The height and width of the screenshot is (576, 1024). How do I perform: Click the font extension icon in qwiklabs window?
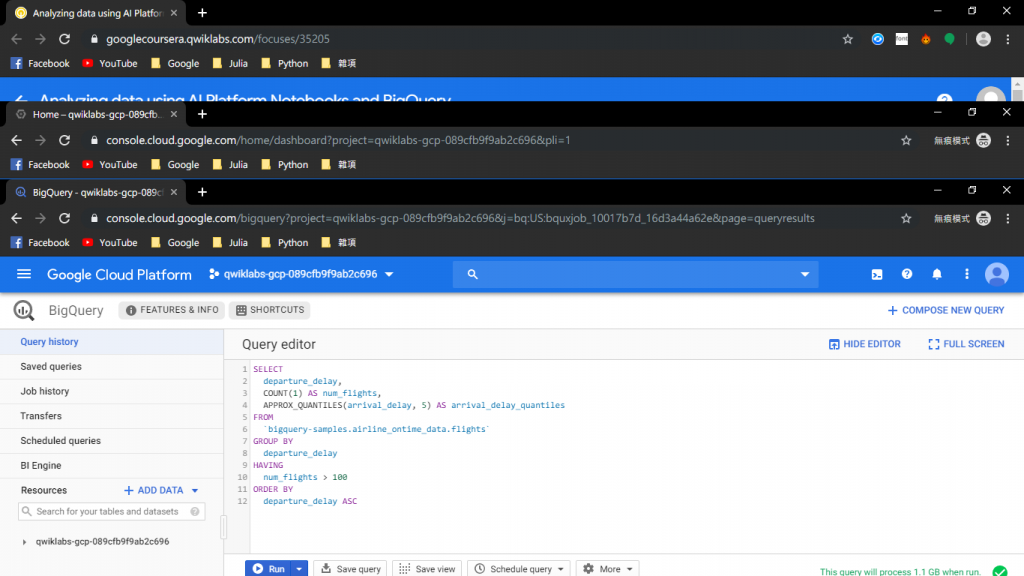point(902,39)
